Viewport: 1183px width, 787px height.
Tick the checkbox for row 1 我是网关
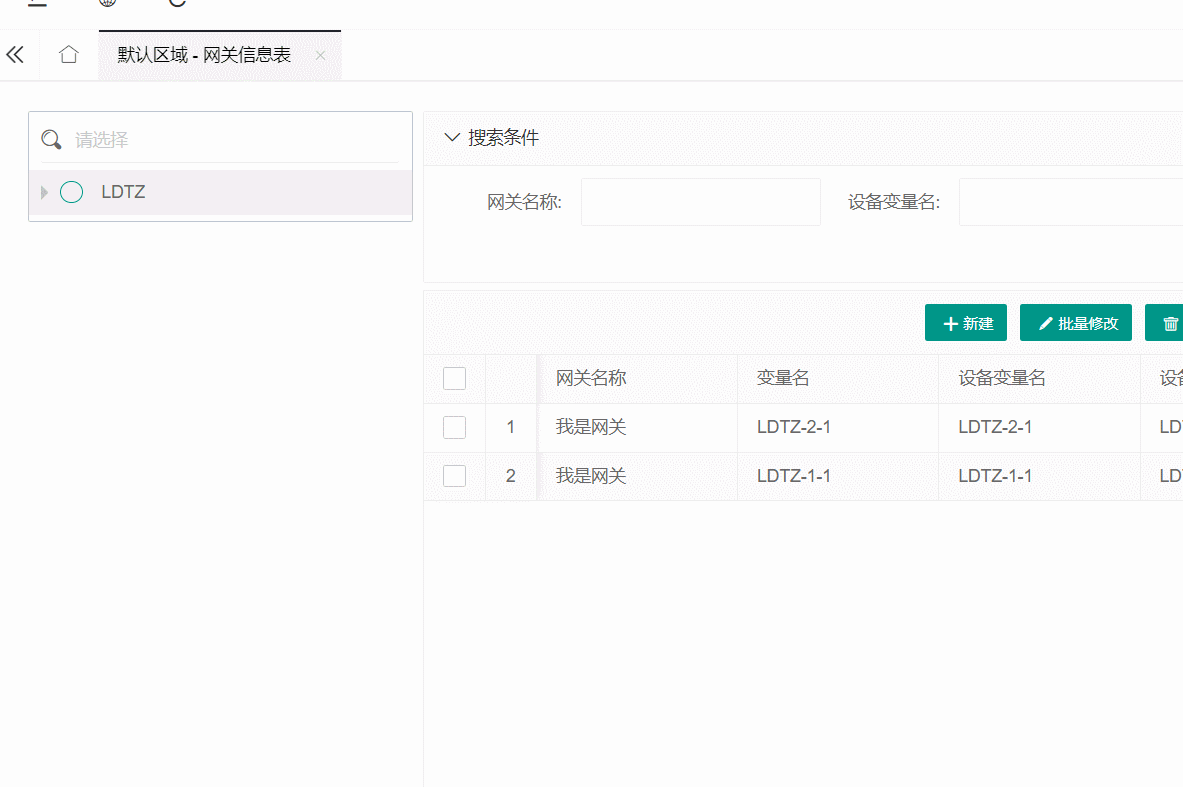[x=454, y=426]
